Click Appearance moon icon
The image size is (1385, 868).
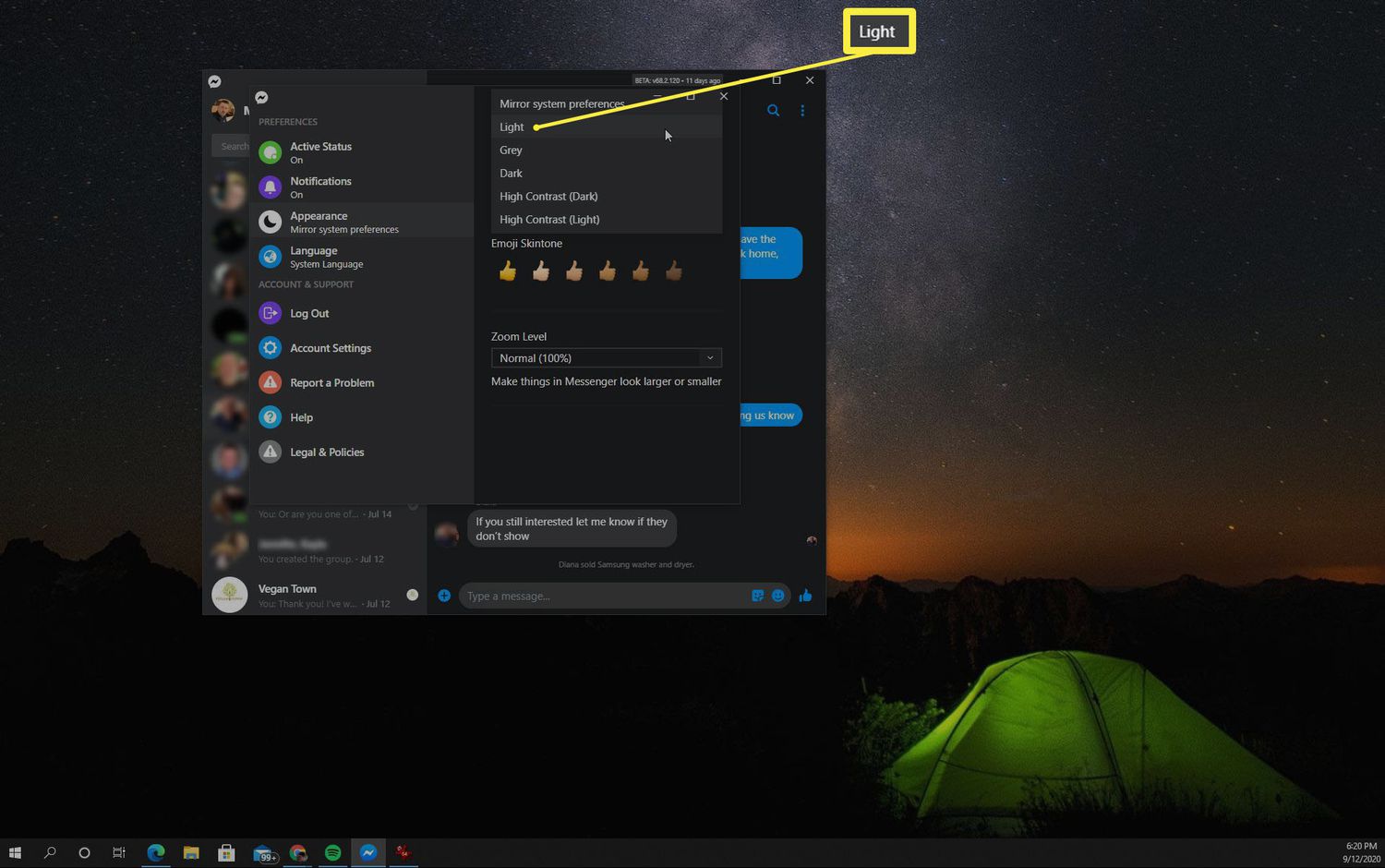pos(270,222)
